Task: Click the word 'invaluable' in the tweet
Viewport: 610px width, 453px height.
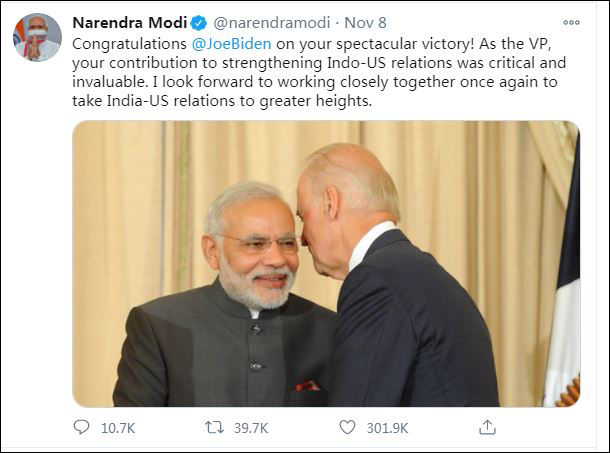Action: coord(110,83)
